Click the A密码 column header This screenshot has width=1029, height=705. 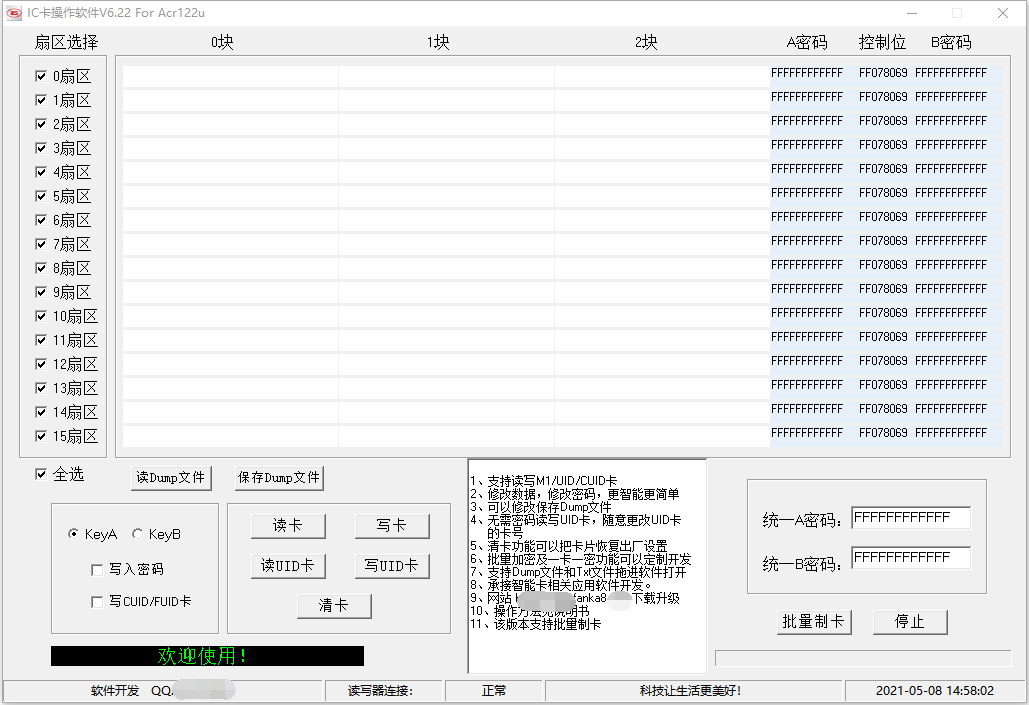[x=807, y=43]
